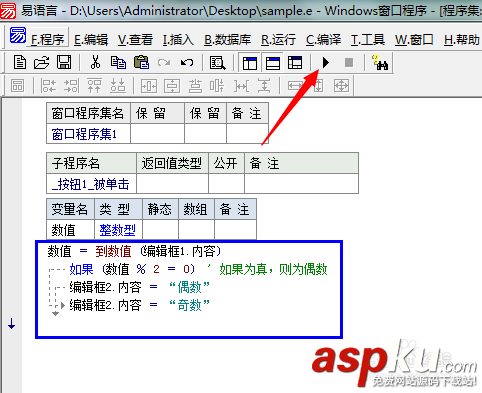Run the program with the play button
This screenshot has height=393, width=482.
tap(326, 62)
